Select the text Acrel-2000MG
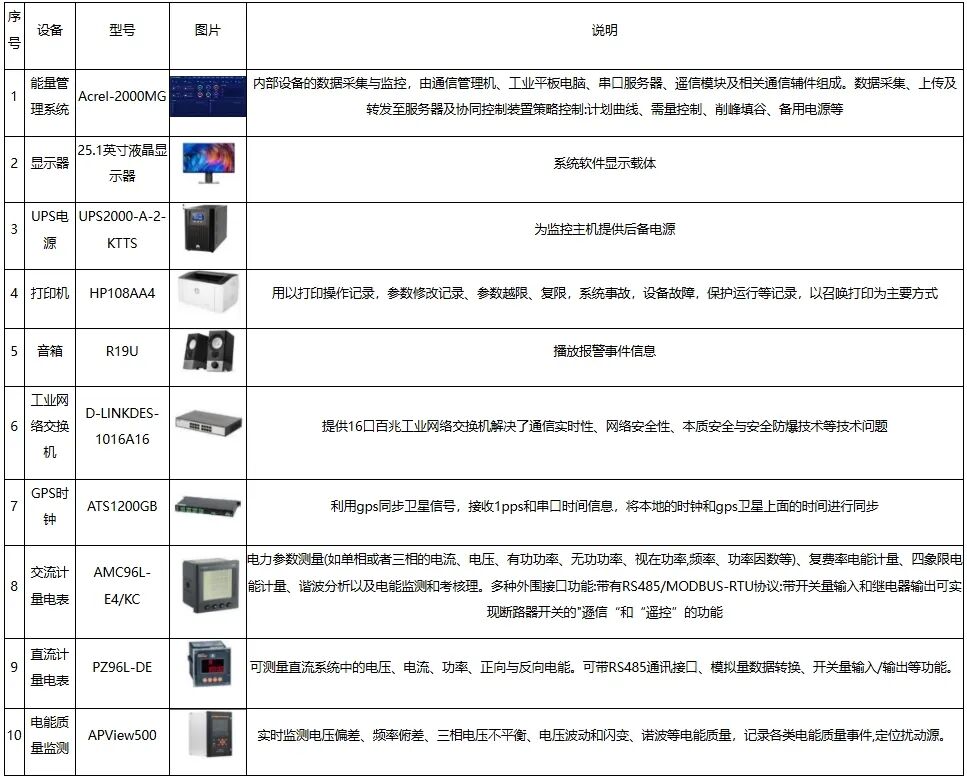The image size is (967, 776). point(121,96)
